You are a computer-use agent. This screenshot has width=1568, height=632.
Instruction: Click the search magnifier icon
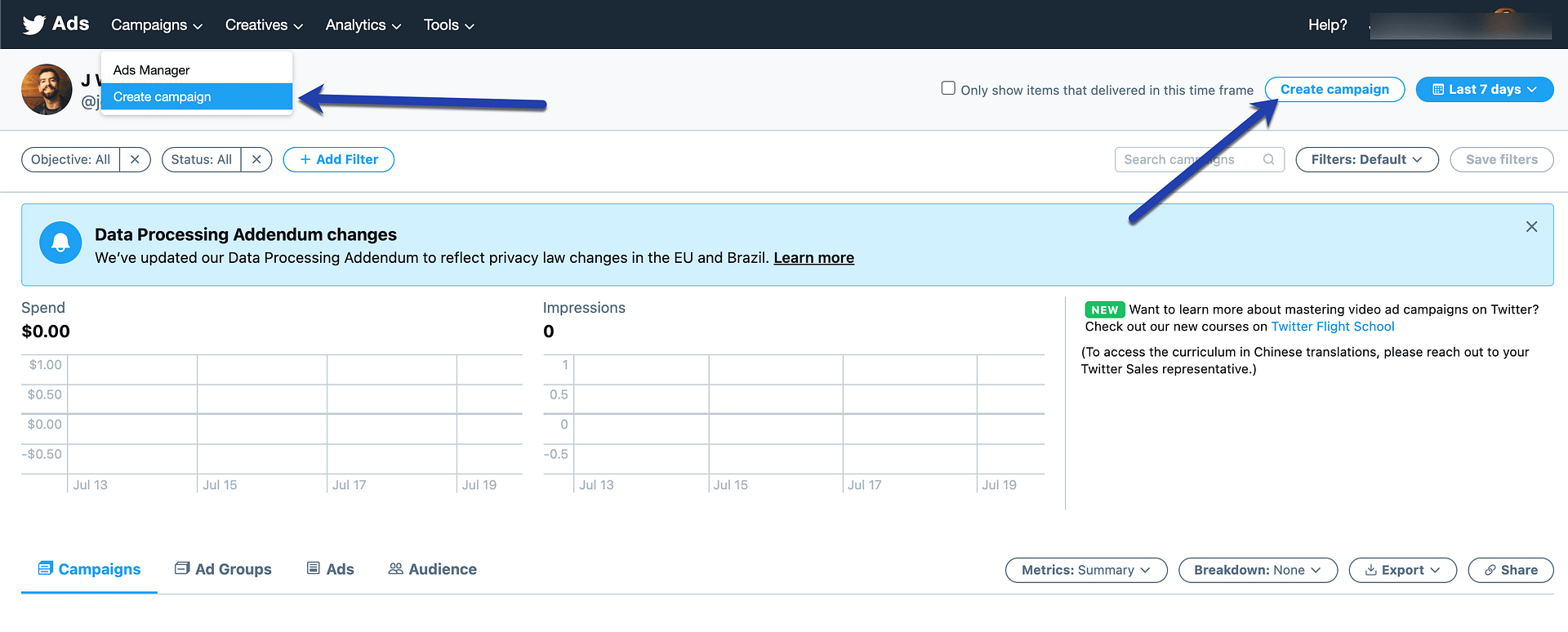tap(1268, 159)
